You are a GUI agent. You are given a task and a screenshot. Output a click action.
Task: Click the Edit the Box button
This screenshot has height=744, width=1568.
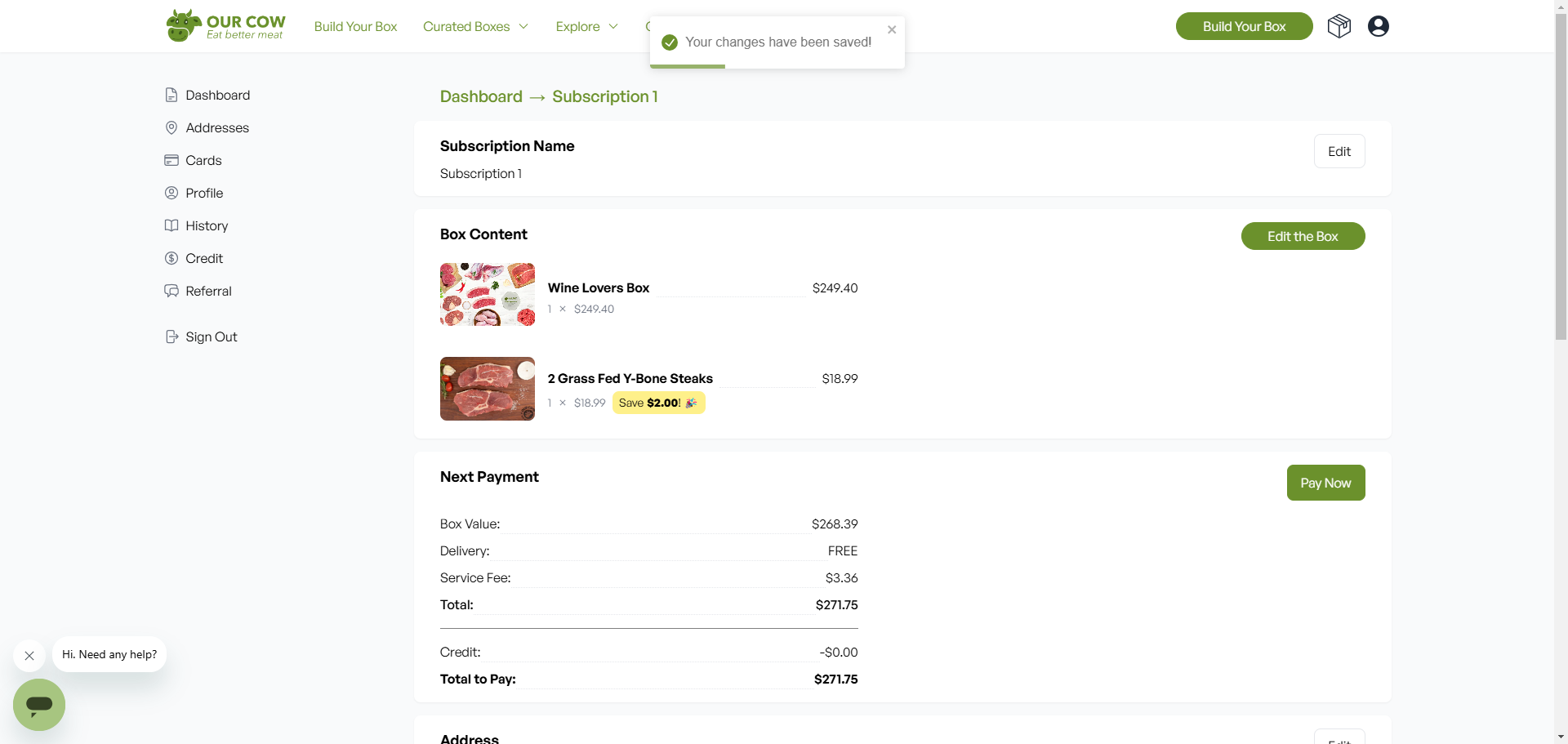[1303, 236]
